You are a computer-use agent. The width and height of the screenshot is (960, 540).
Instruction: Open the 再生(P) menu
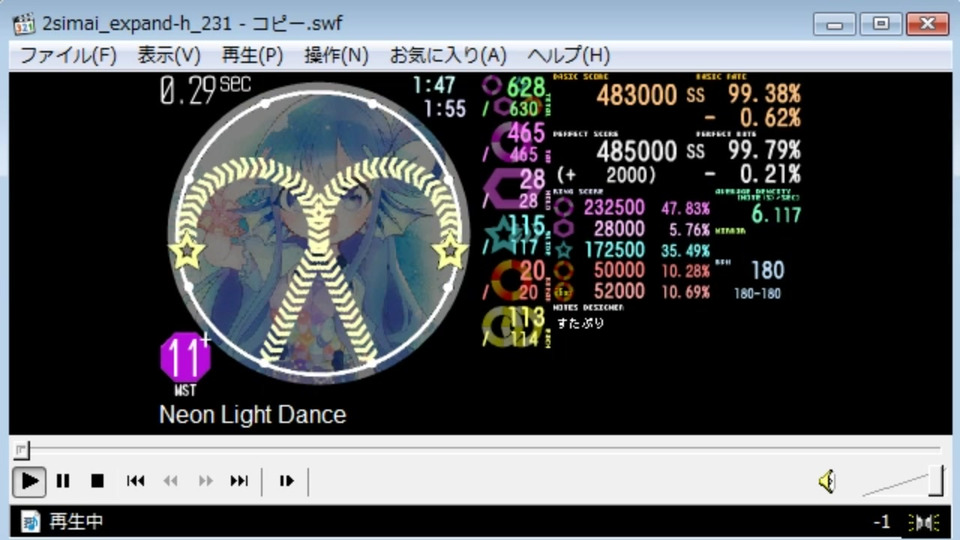pos(252,56)
